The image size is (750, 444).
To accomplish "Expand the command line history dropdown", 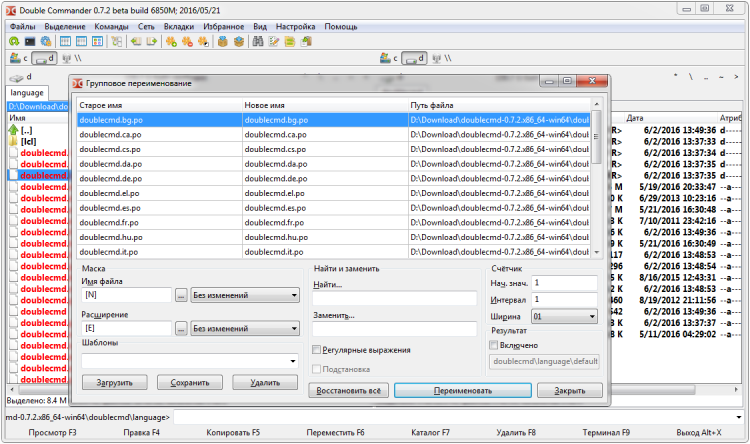I will (739, 417).
